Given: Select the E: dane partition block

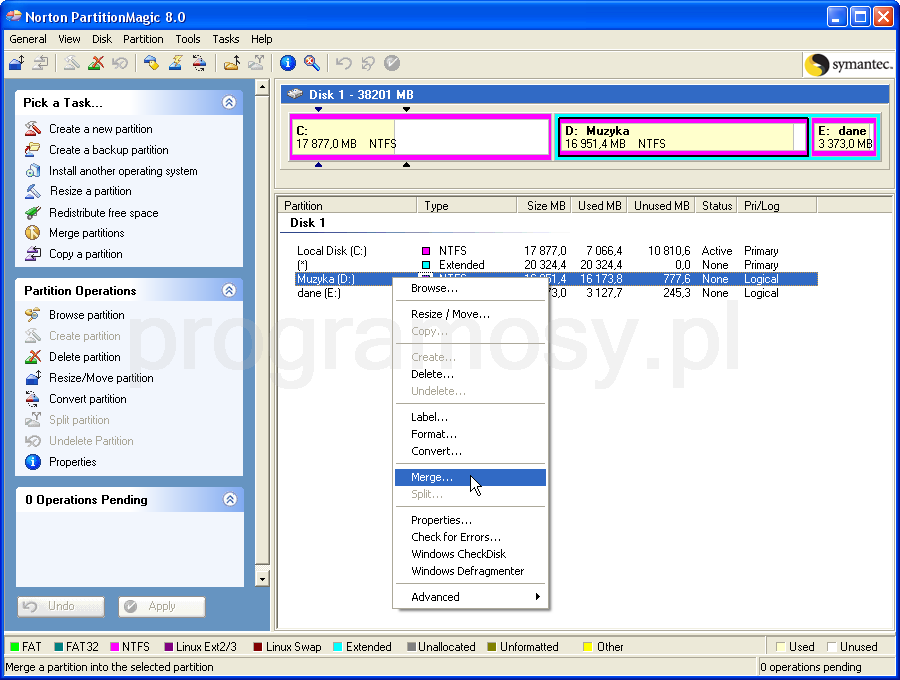Looking at the screenshot, I should pos(844,138).
